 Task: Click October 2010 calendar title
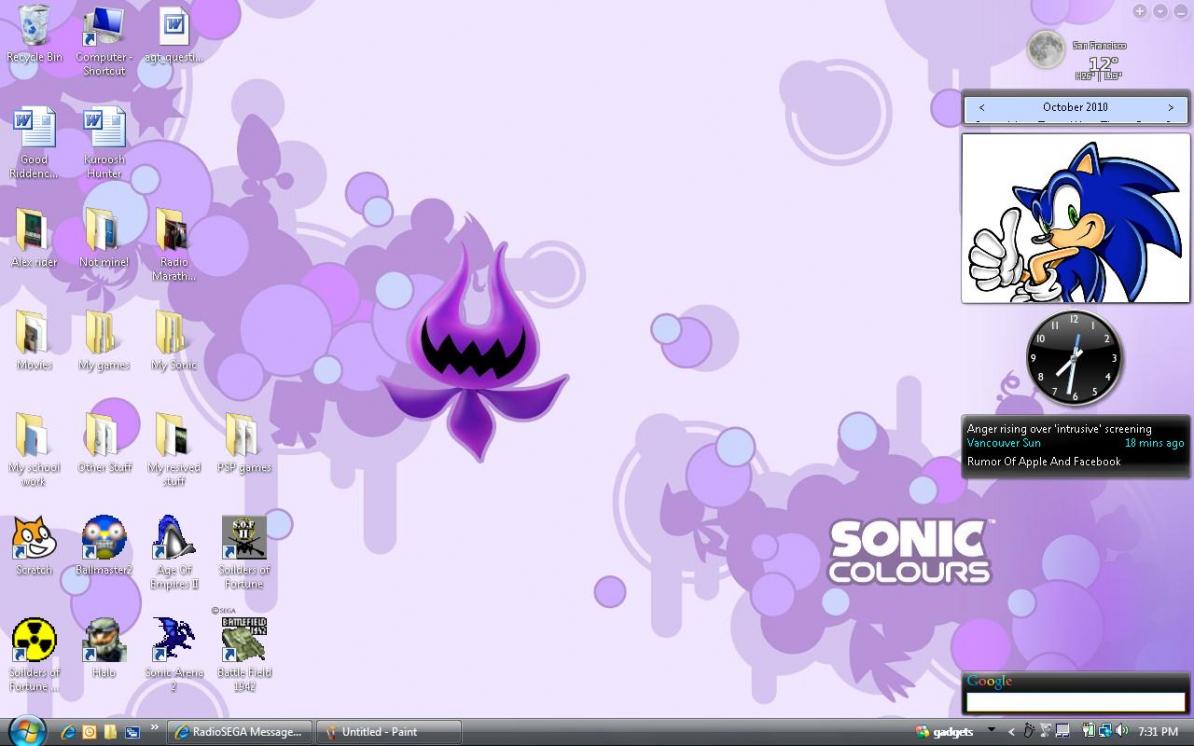point(1075,107)
